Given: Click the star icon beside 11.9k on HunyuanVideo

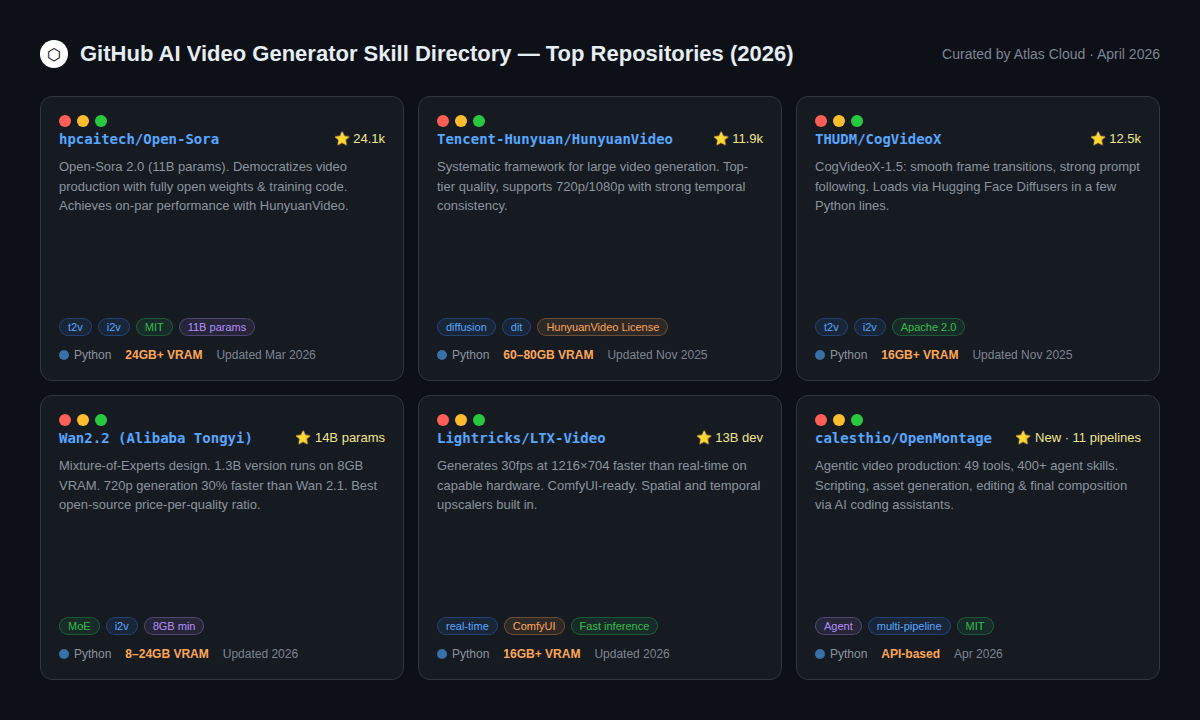Looking at the screenshot, I should (720, 138).
